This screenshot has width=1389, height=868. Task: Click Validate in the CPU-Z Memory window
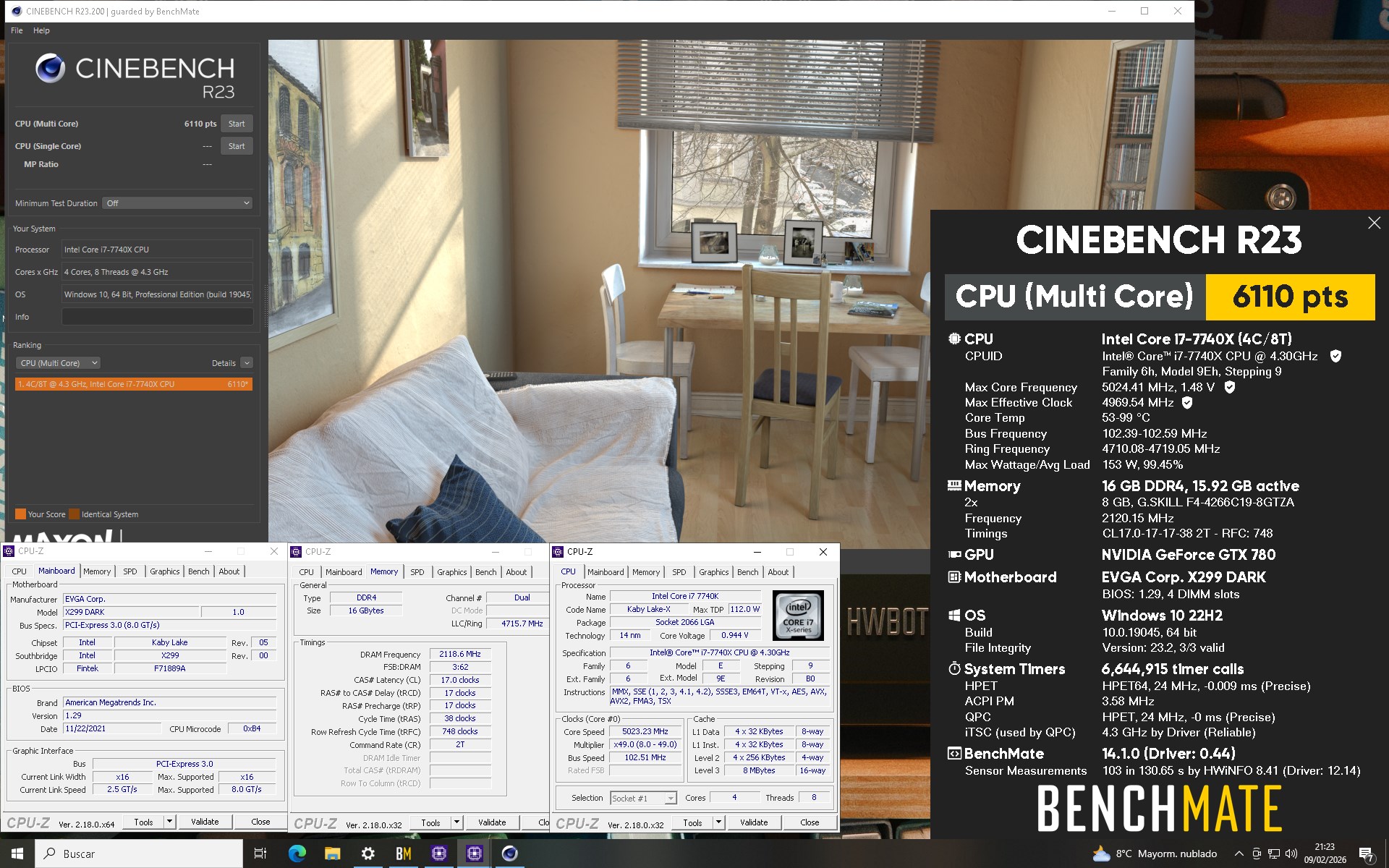pos(492,822)
